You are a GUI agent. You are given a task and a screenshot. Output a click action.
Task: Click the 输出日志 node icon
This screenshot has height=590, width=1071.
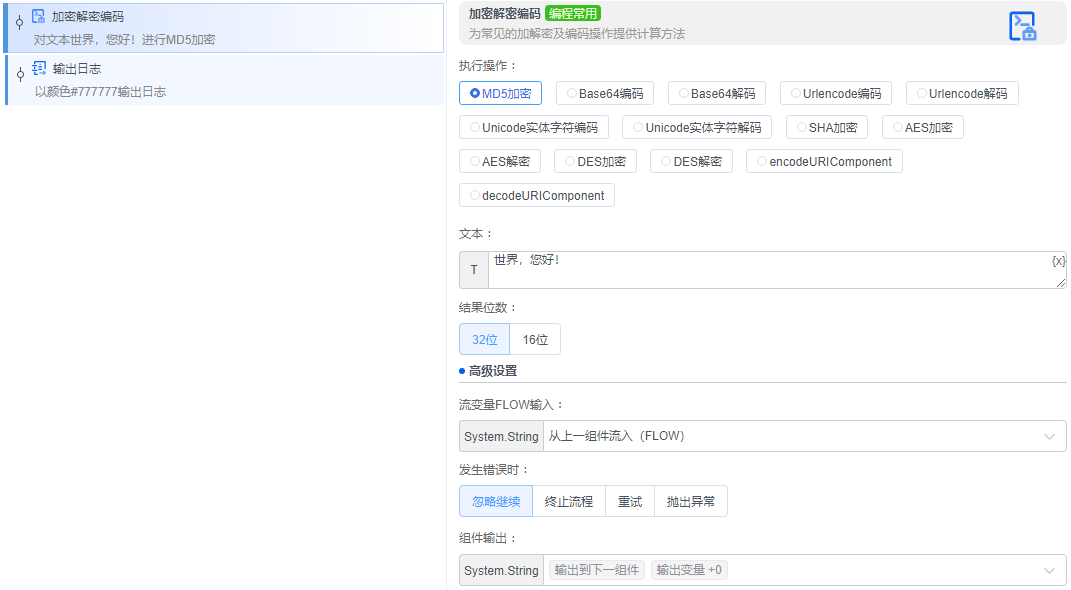tap(40, 69)
